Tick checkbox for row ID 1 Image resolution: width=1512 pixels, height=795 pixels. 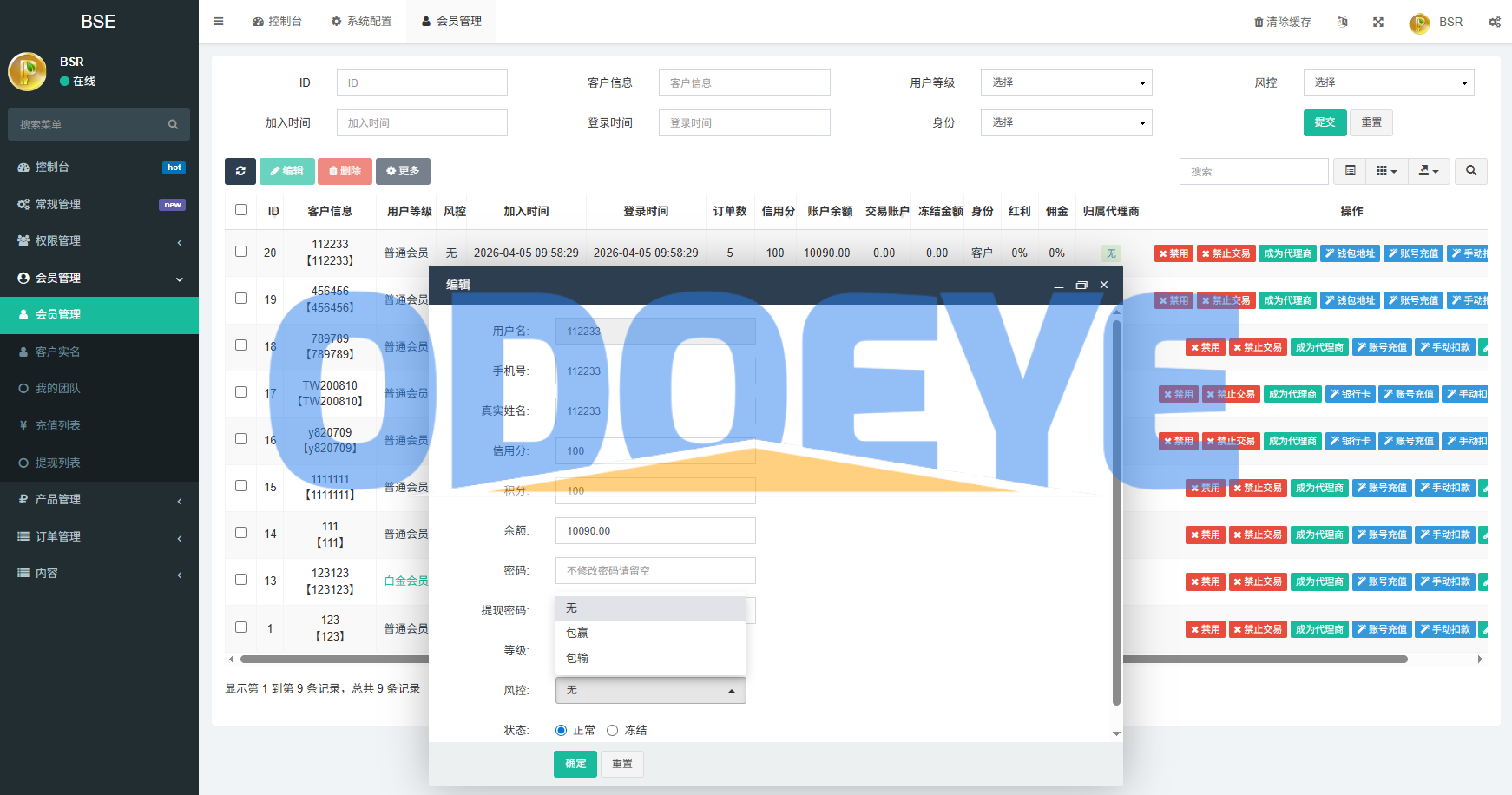[x=241, y=627]
